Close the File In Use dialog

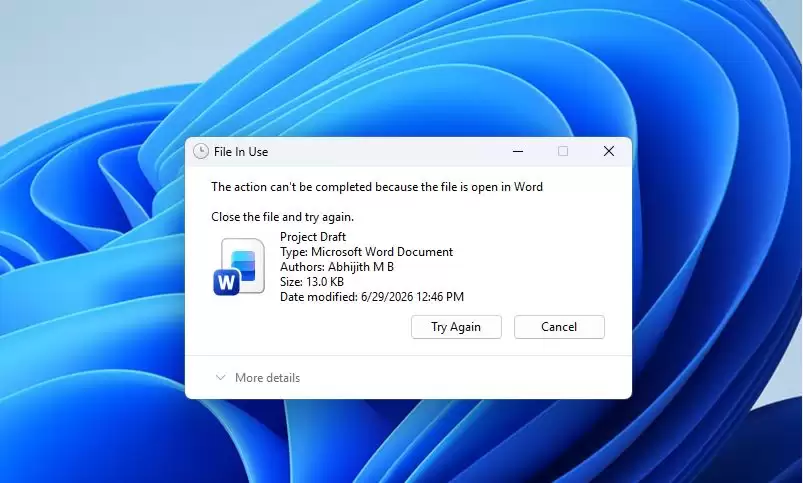pos(608,151)
